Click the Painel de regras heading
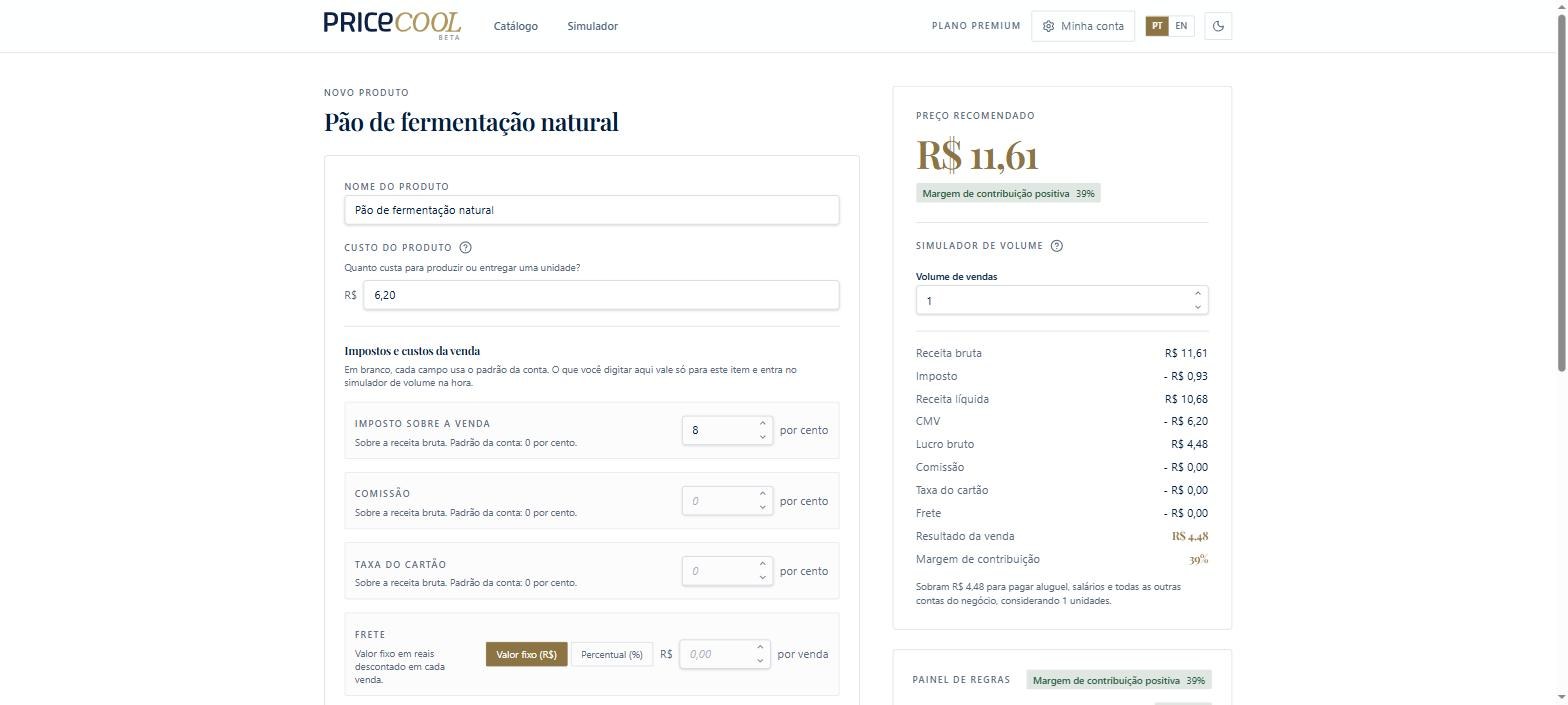1568x705 pixels. coord(961,680)
